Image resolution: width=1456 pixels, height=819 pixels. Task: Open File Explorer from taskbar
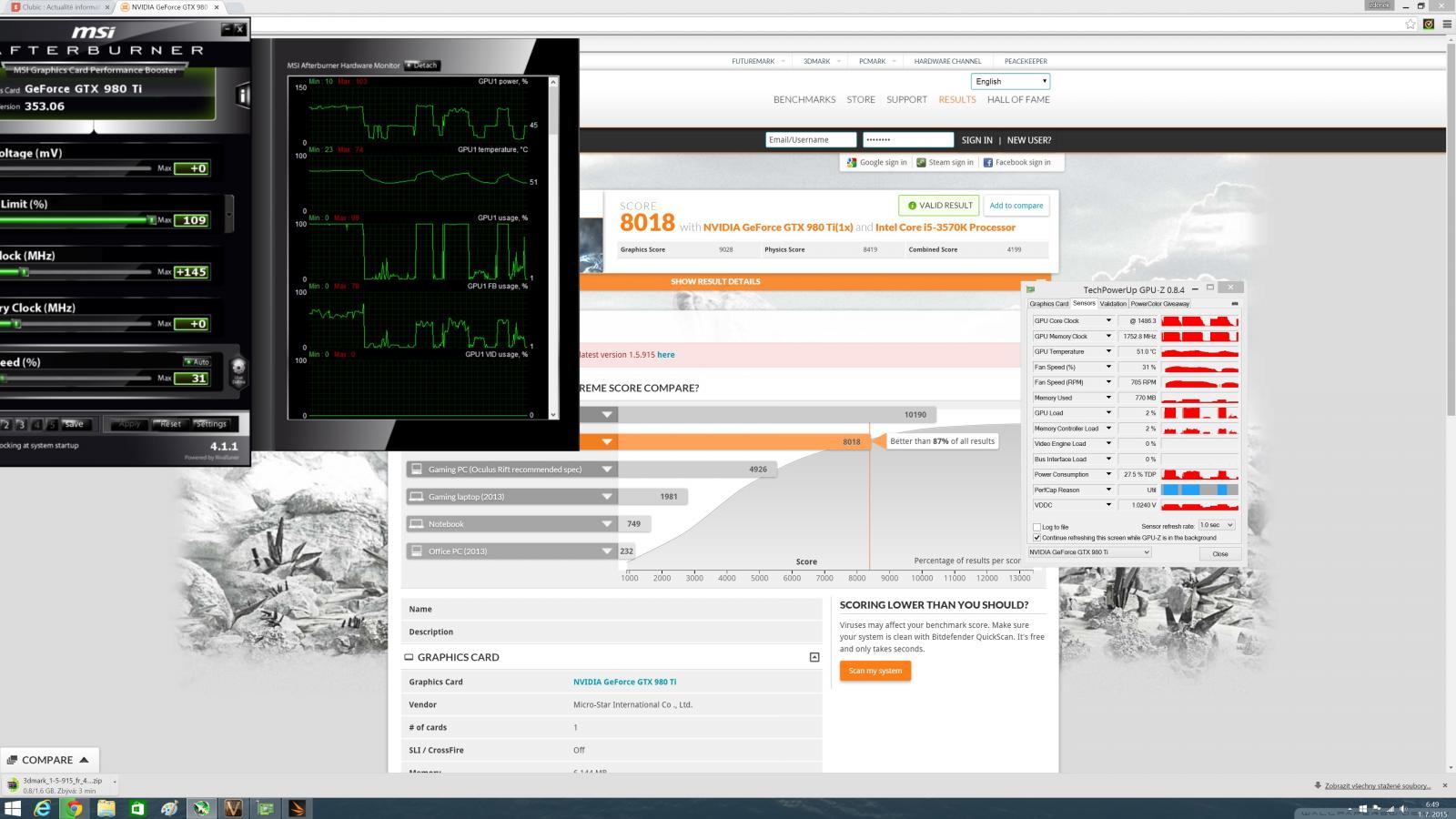(x=106, y=808)
